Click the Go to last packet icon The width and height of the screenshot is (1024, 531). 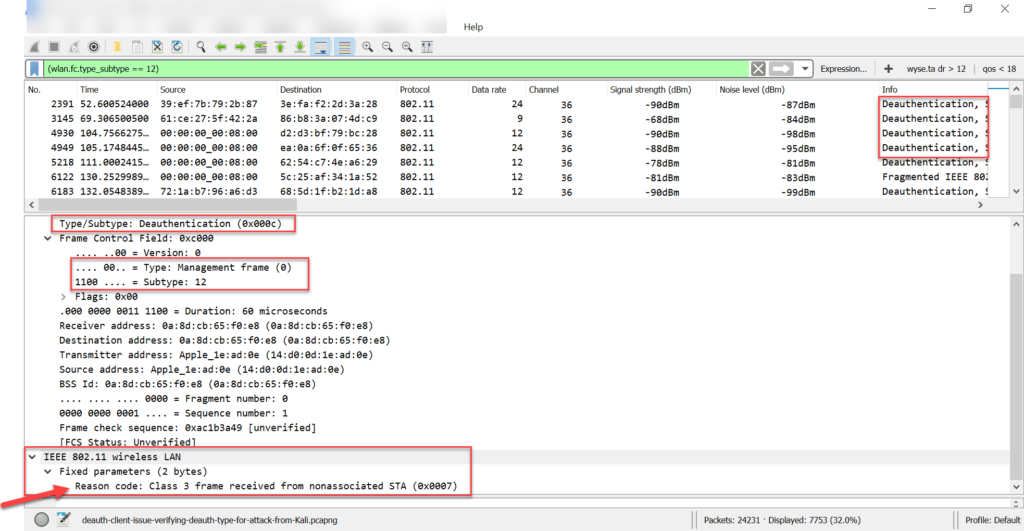click(x=300, y=47)
